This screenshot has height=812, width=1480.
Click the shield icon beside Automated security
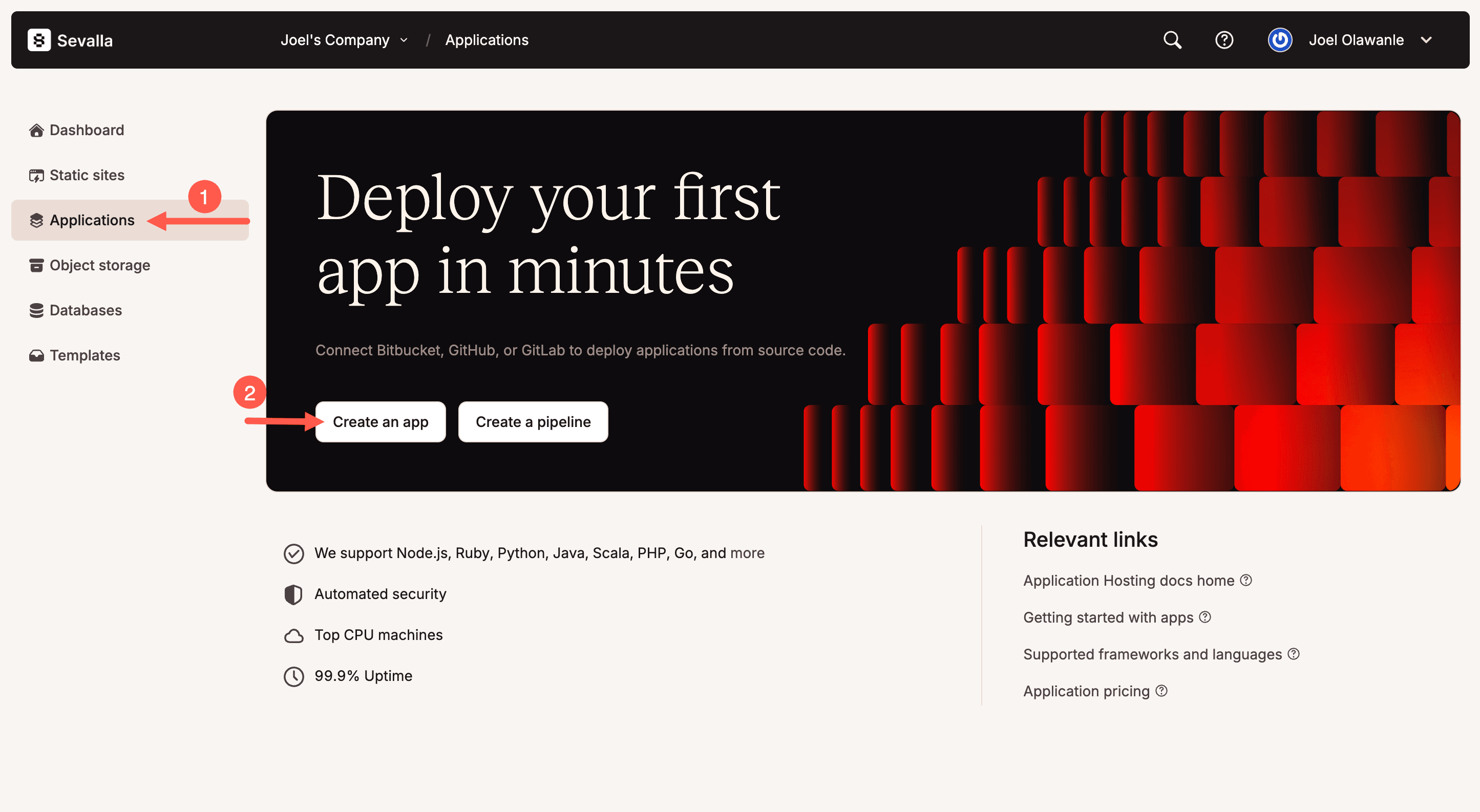tap(293, 594)
